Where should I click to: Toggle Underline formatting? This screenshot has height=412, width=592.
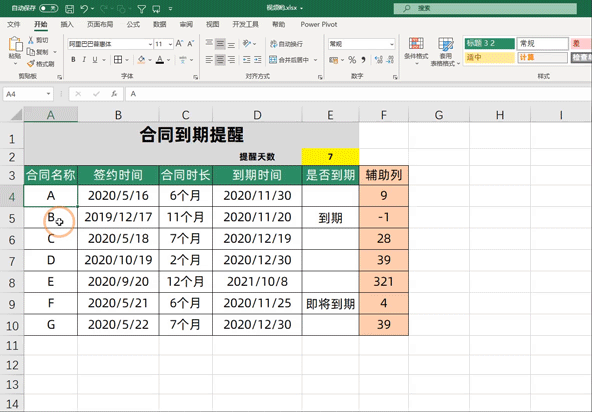pyautogui.click(x=95, y=60)
